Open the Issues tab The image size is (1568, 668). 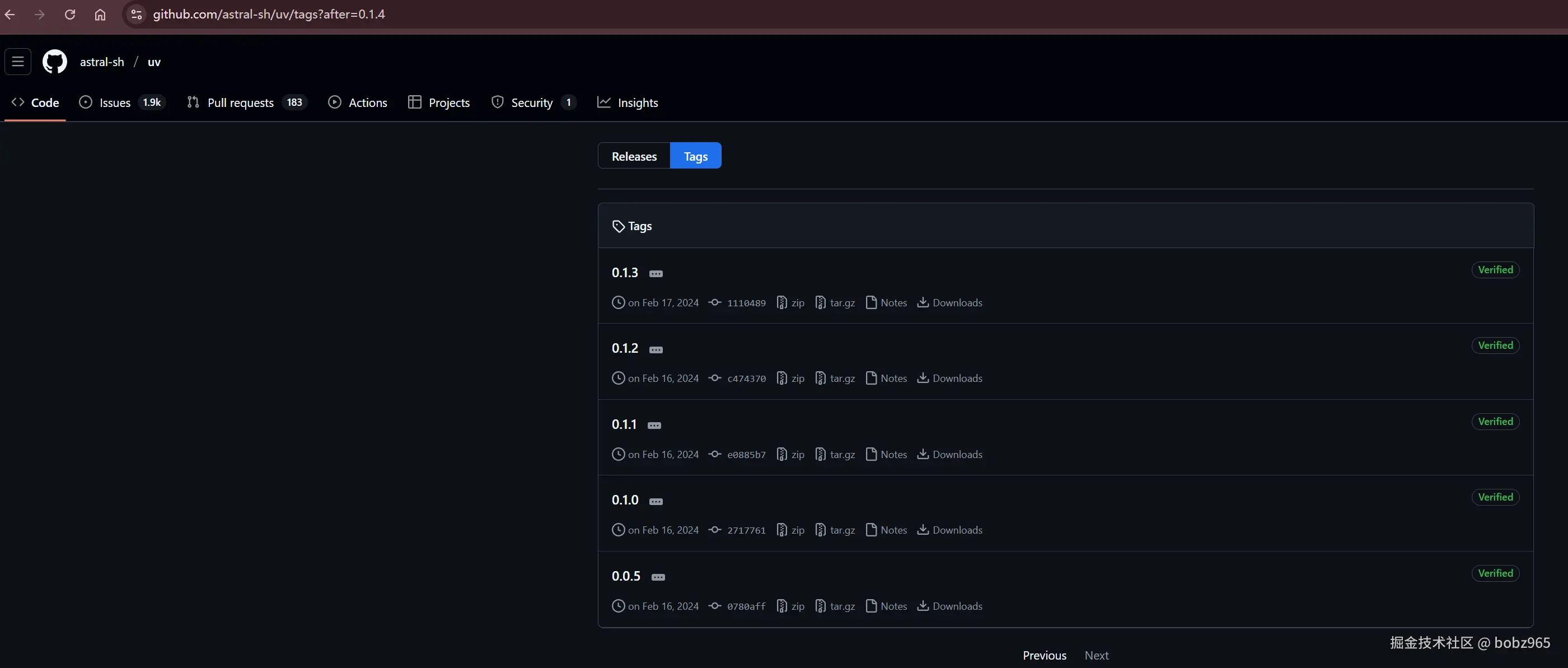(114, 102)
